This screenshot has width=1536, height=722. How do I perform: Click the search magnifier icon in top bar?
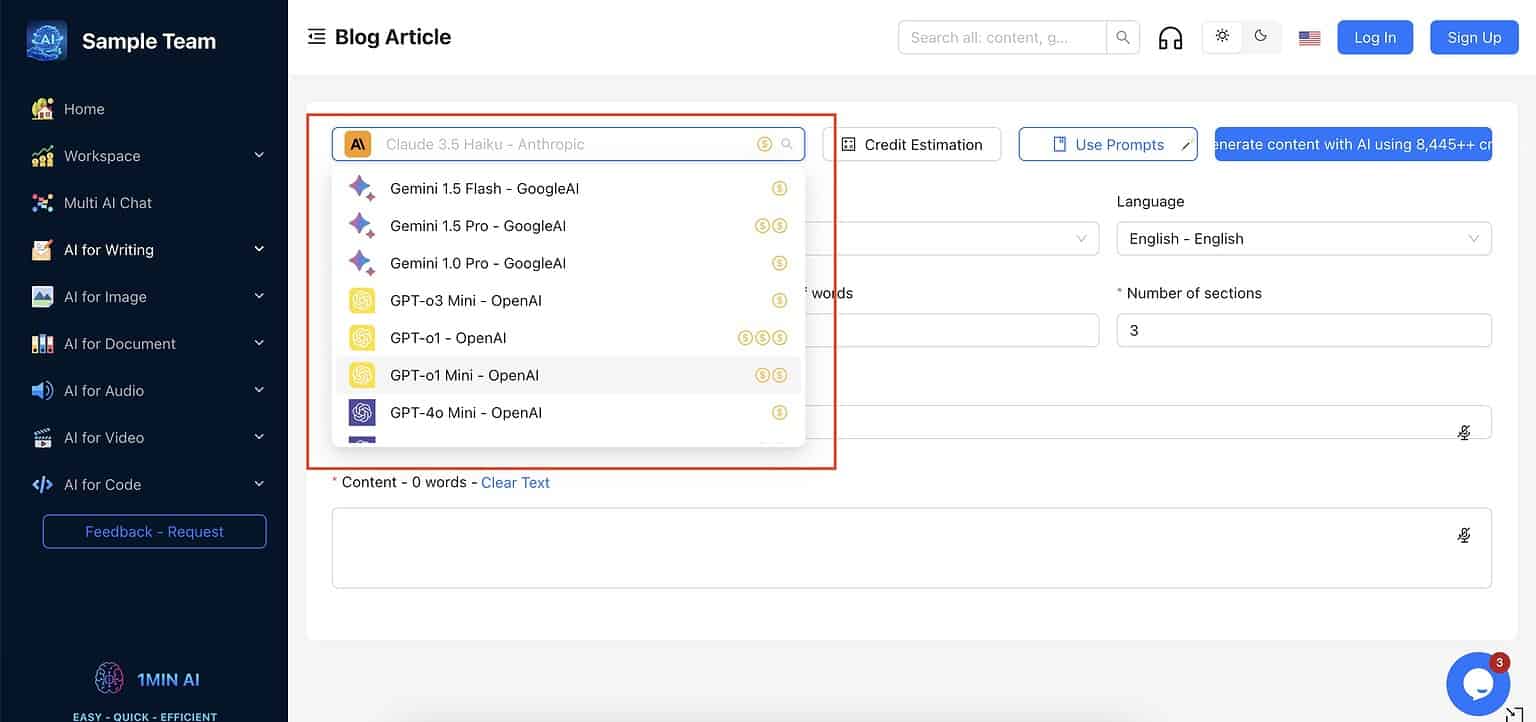coord(1123,38)
